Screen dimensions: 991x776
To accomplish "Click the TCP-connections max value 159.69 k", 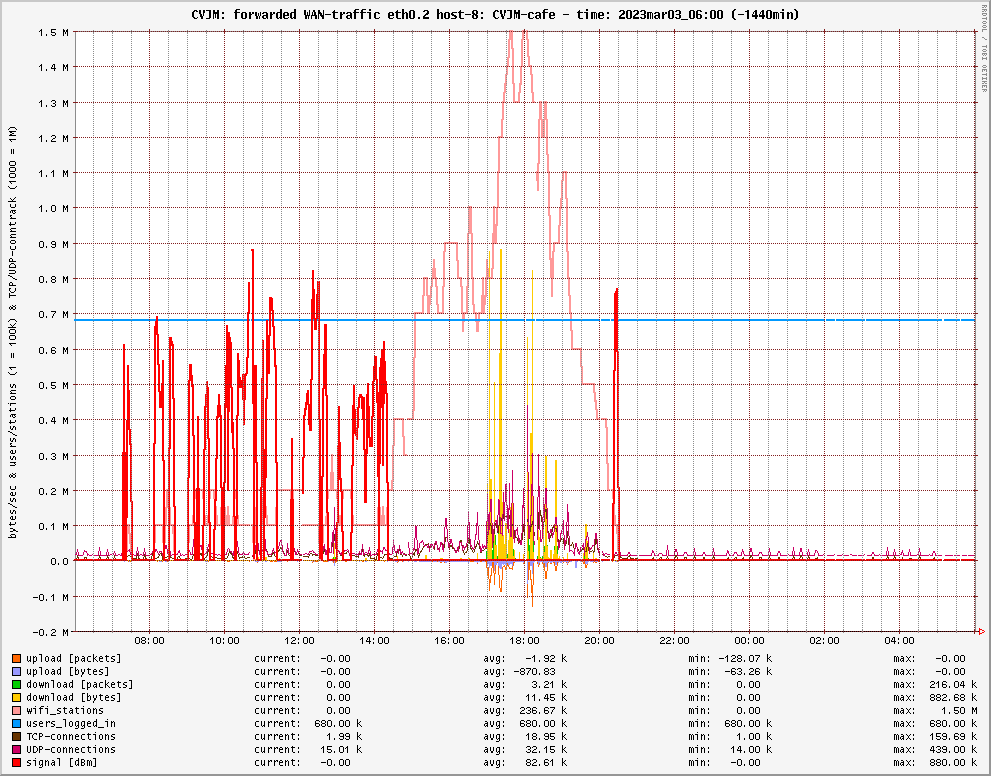I will tap(953, 736).
